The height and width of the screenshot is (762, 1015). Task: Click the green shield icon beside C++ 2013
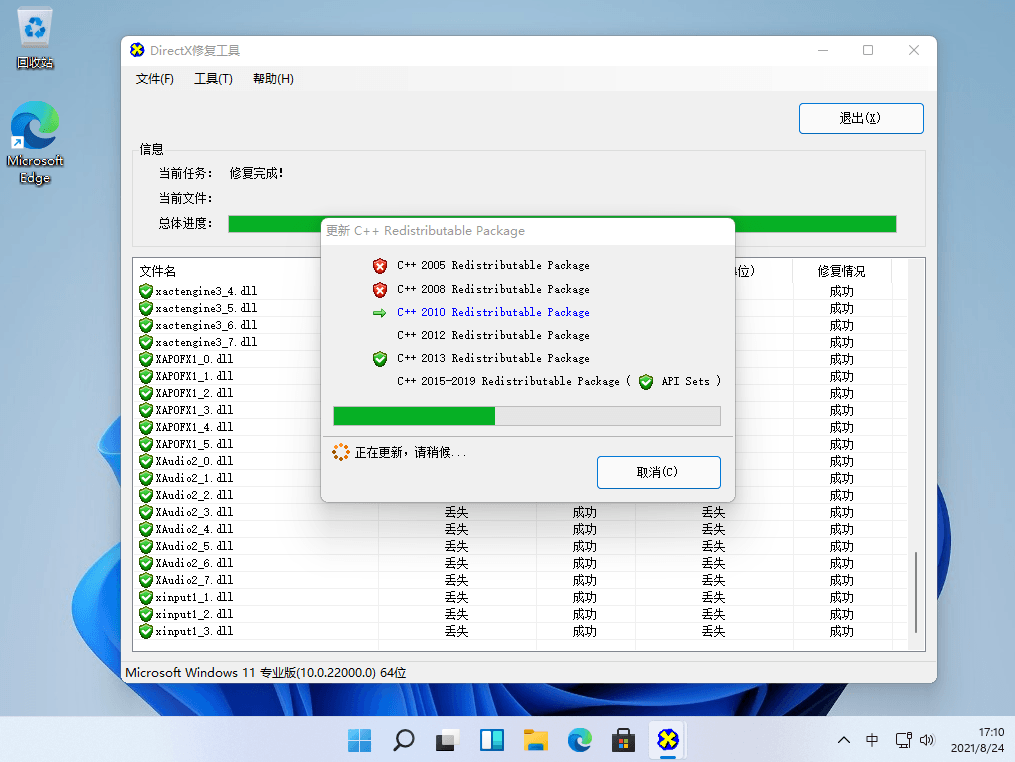tap(380, 359)
